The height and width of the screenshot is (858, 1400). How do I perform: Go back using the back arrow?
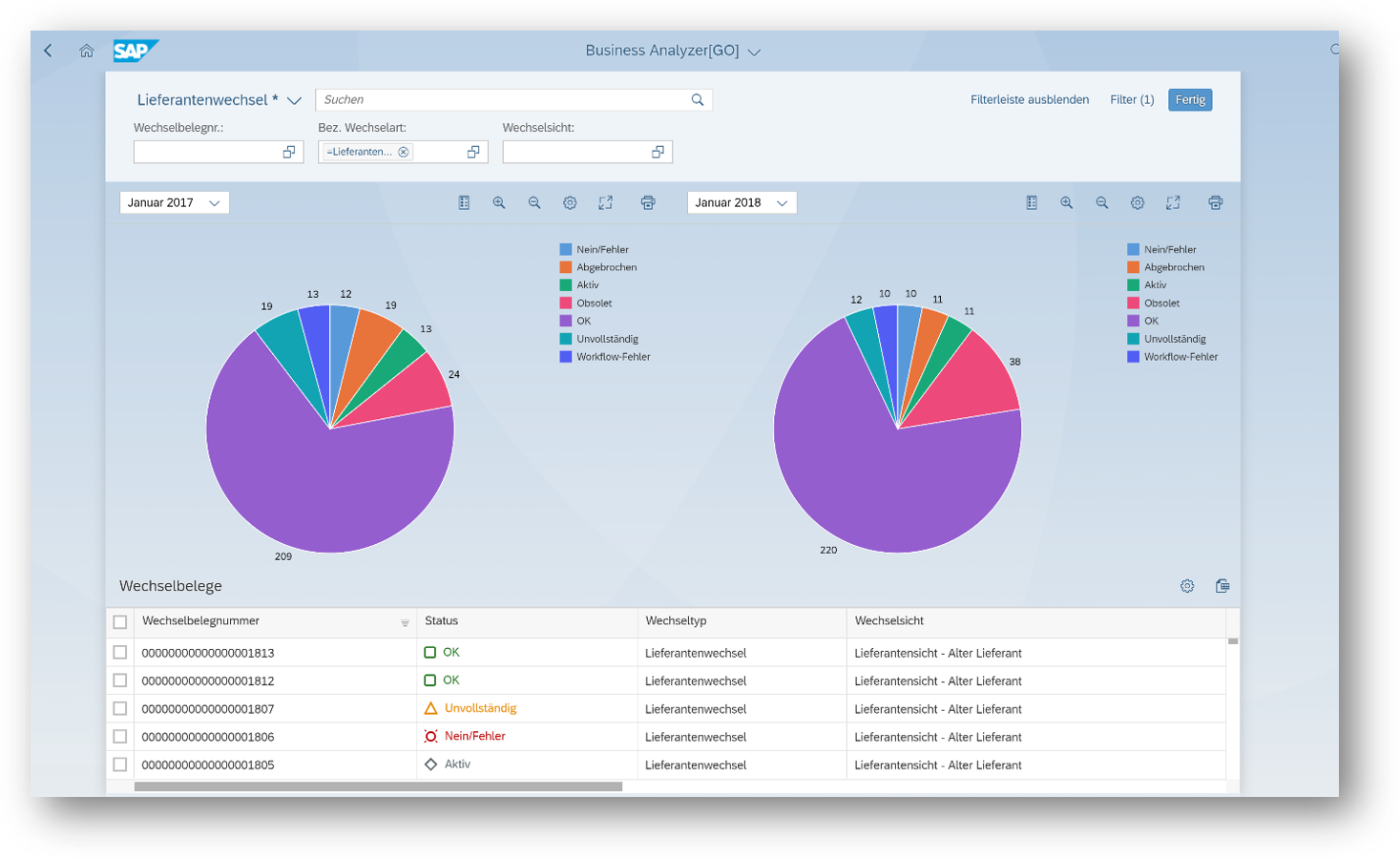49,51
